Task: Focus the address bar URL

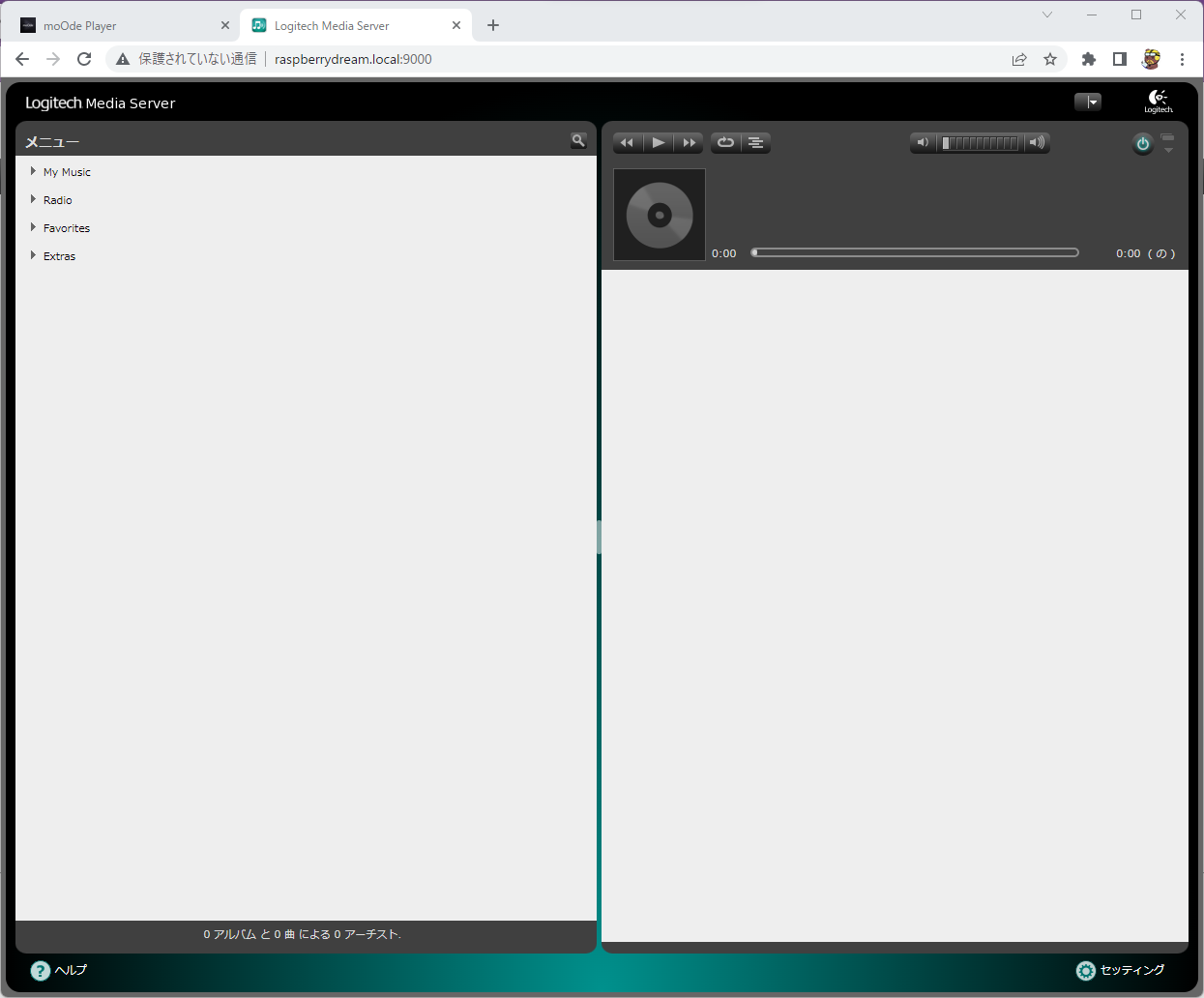Action: coord(353,59)
